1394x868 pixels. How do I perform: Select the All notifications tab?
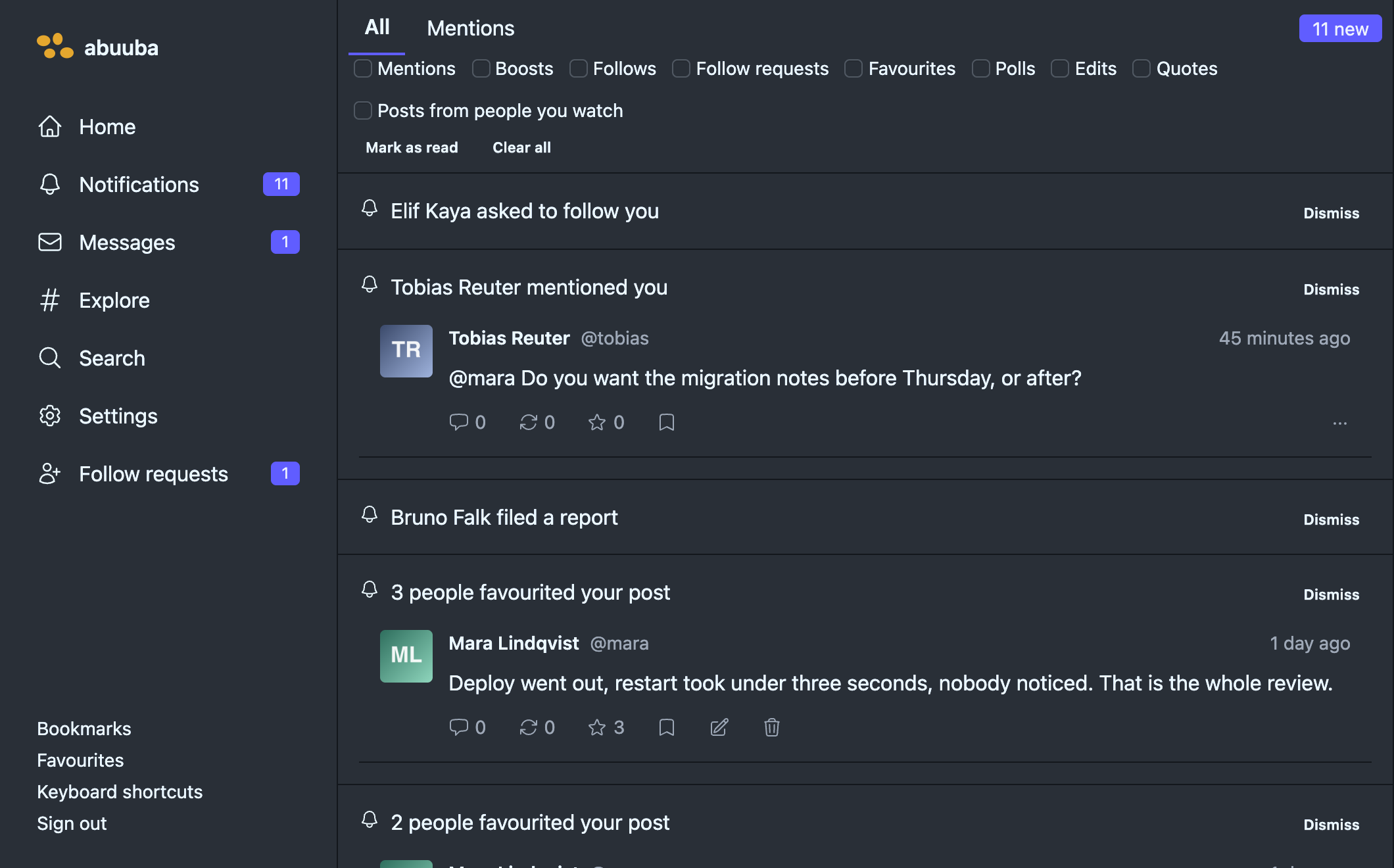point(377,27)
